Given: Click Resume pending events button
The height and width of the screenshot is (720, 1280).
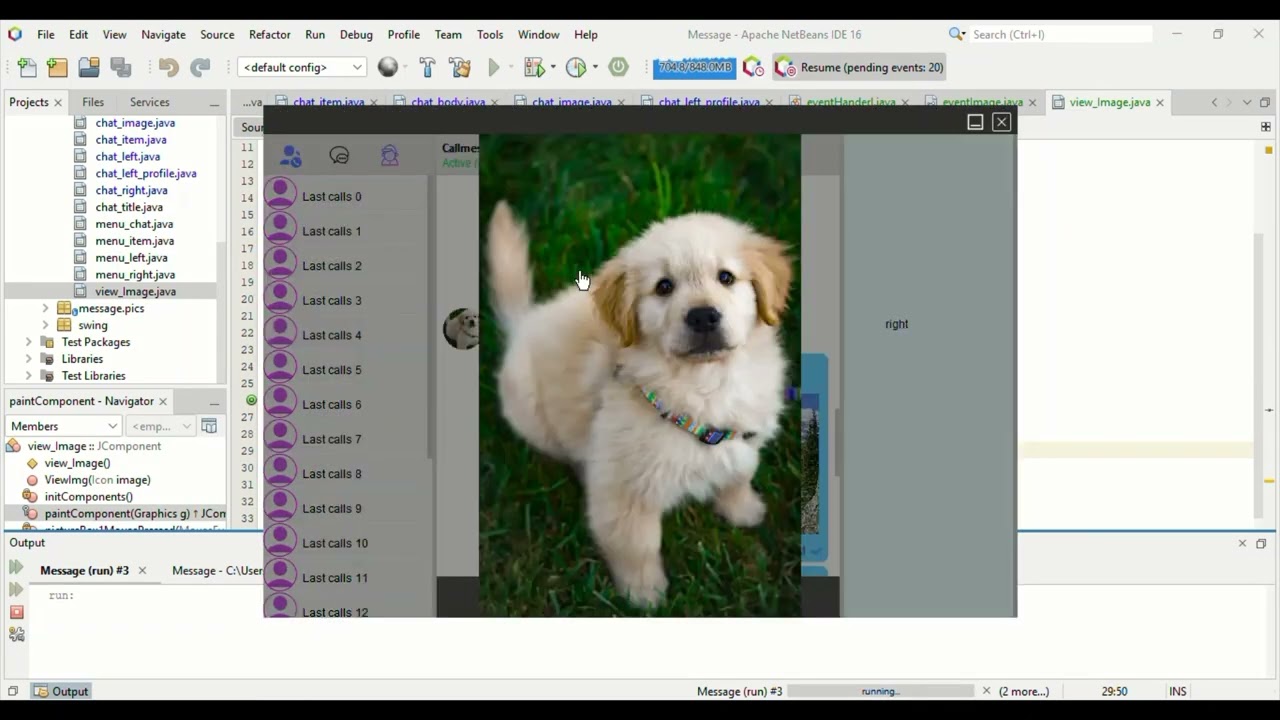Looking at the screenshot, I should 860,67.
